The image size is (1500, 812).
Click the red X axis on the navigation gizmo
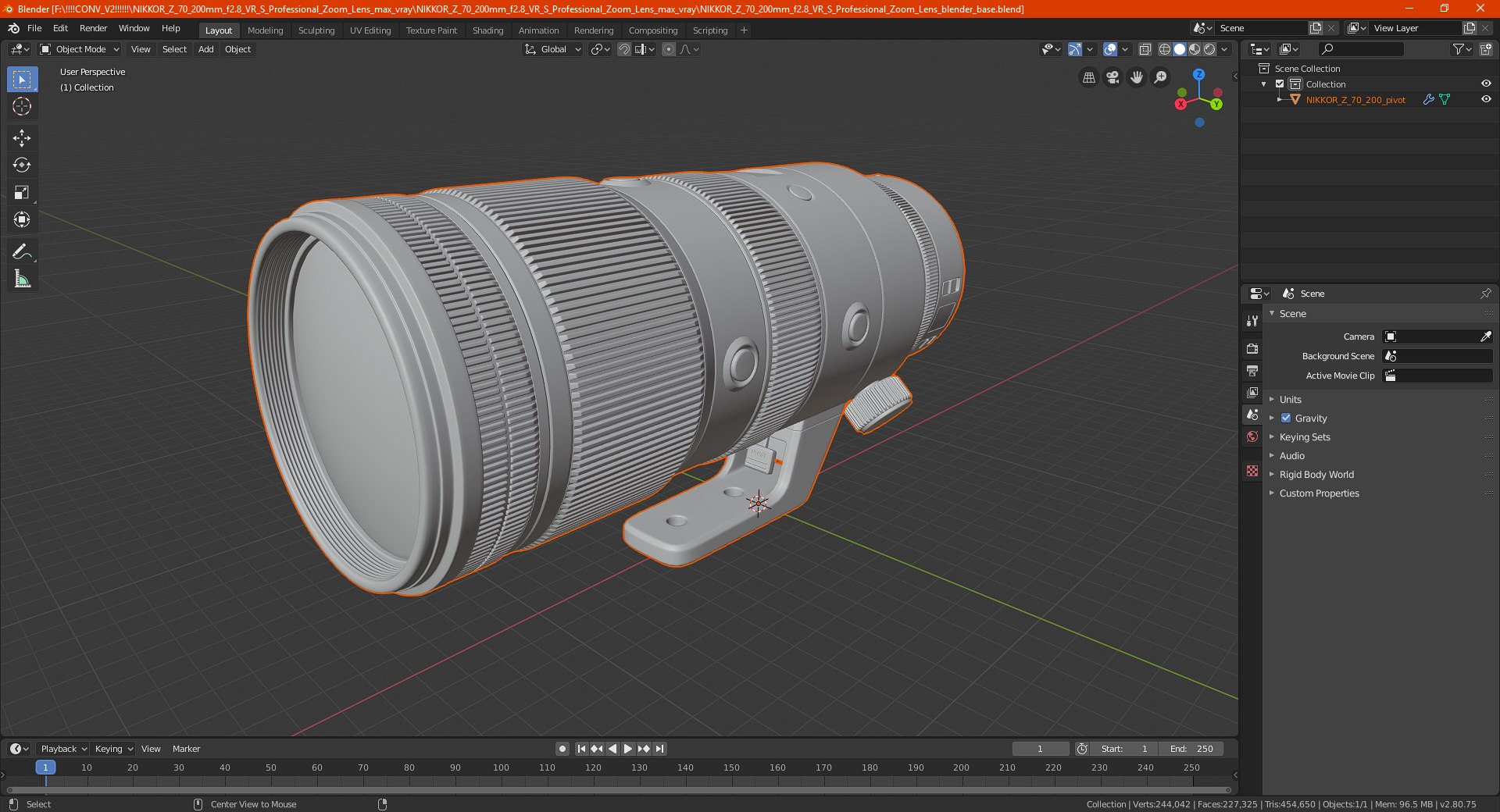pyautogui.click(x=1180, y=104)
